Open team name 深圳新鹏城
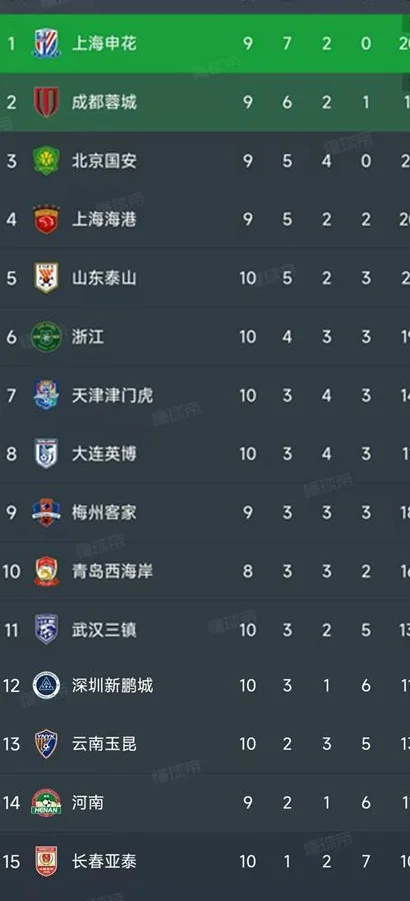This screenshot has height=901, width=410. coord(112,686)
